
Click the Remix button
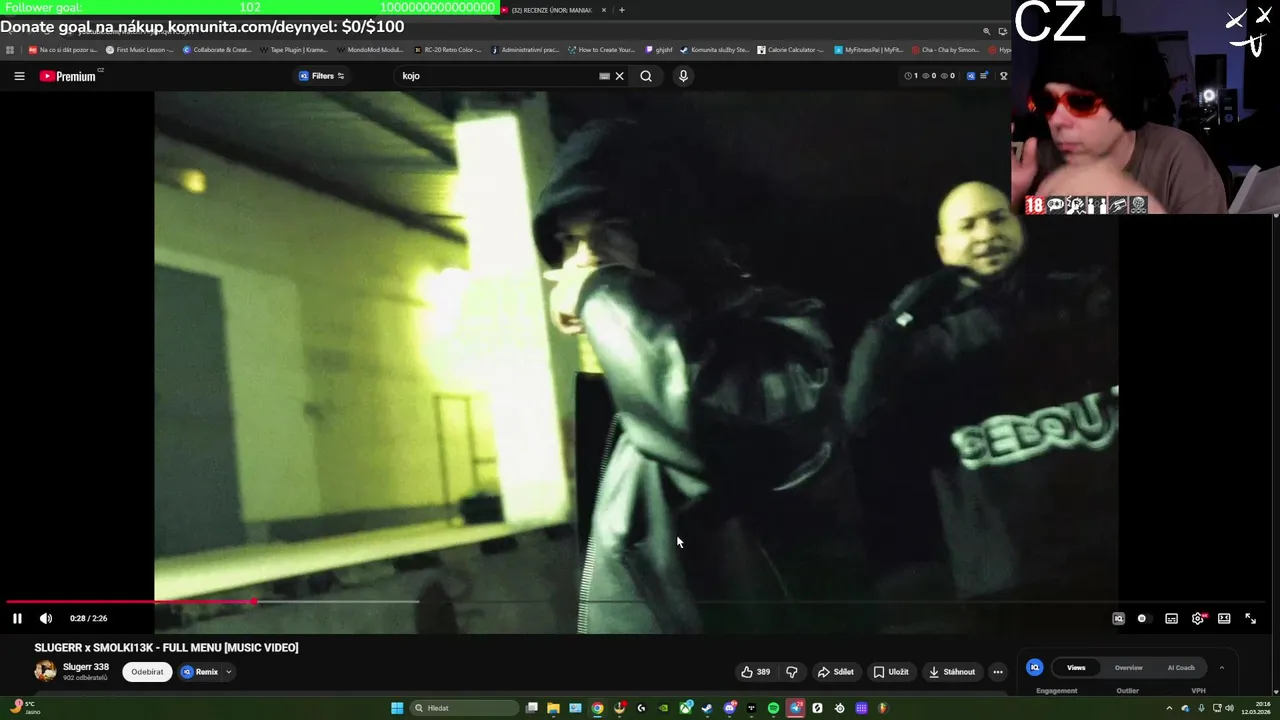point(199,672)
